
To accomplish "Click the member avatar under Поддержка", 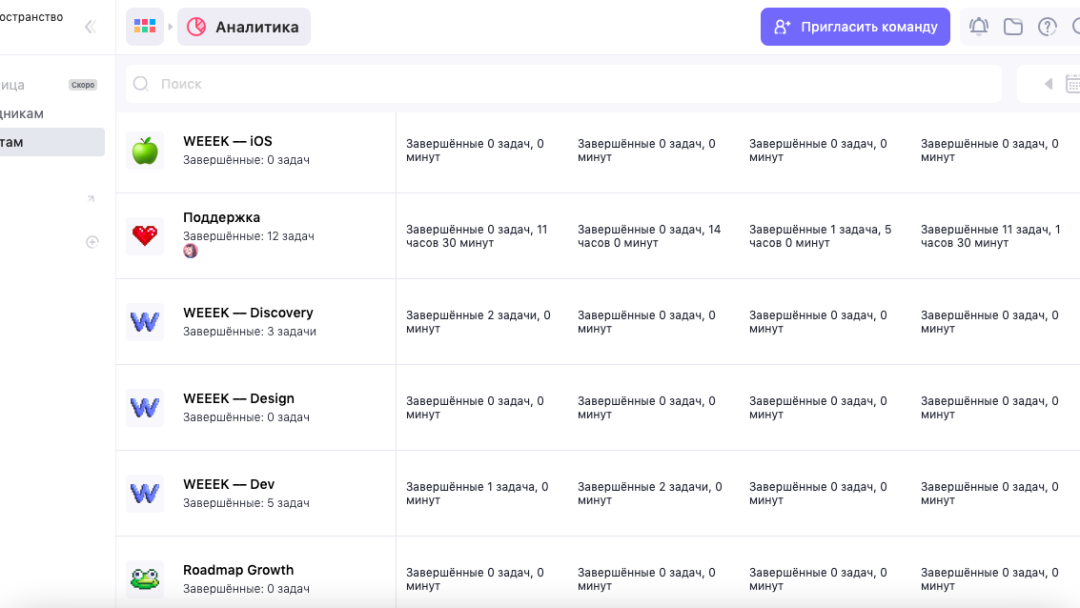I will 190,251.
